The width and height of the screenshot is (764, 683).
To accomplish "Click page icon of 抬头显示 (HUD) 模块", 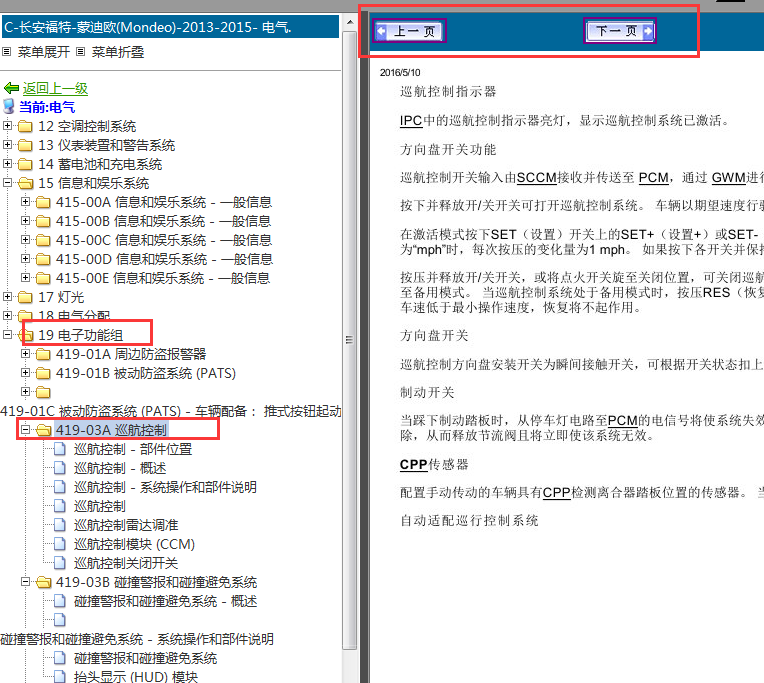I will [x=59, y=676].
